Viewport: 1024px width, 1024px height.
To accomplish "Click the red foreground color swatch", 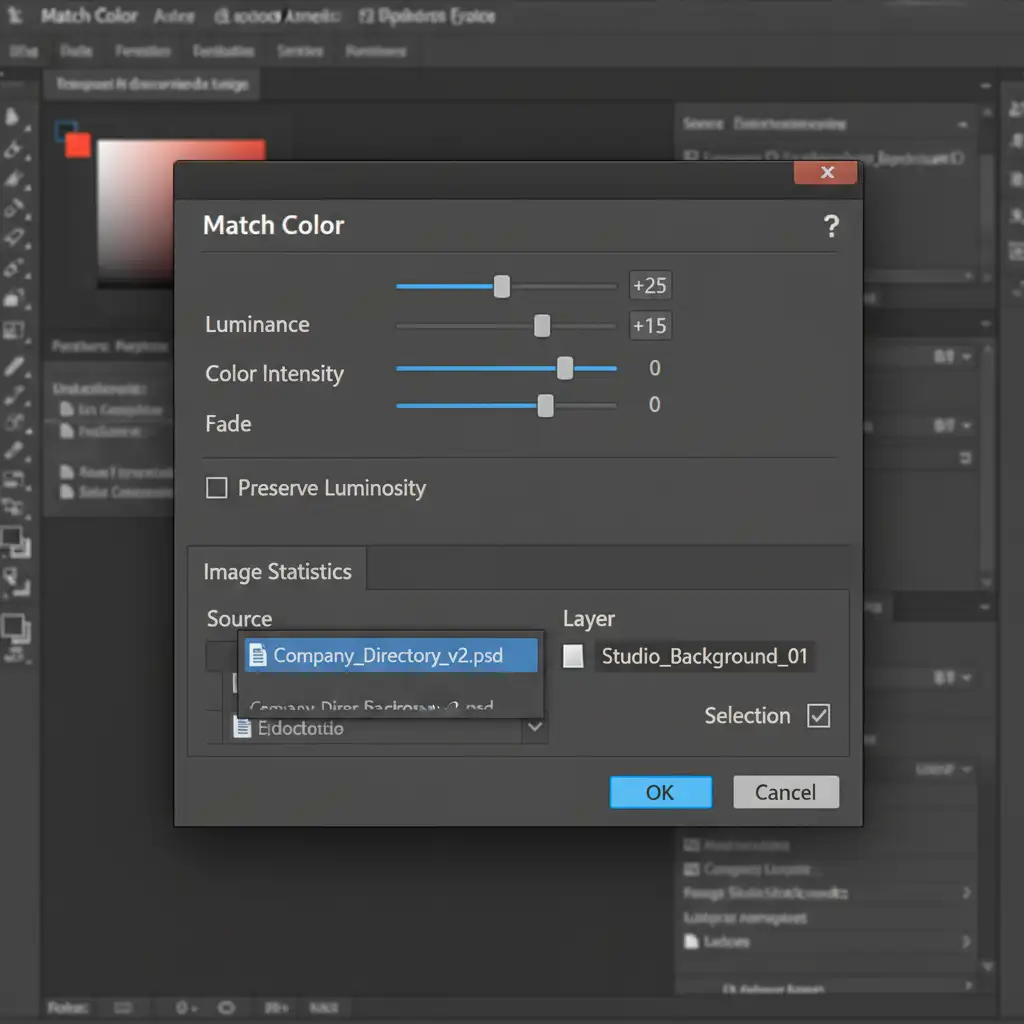I will pyautogui.click(x=77, y=146).
